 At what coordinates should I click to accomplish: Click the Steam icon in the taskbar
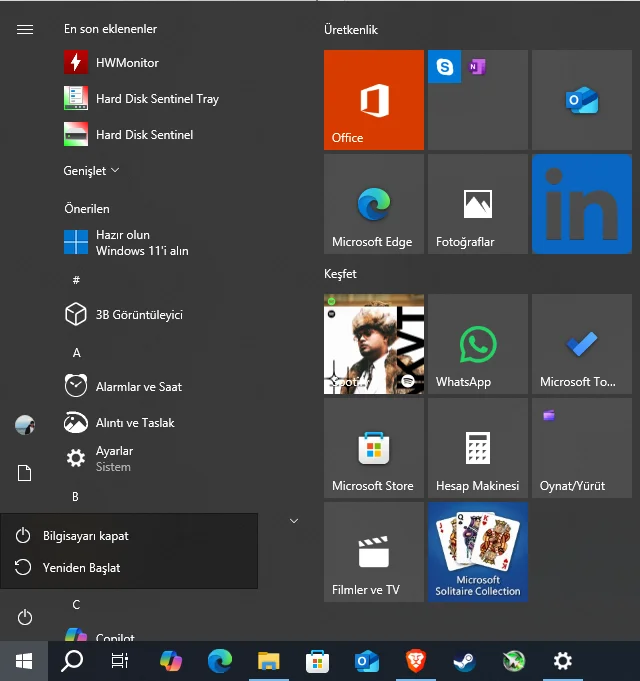(465, 660)
